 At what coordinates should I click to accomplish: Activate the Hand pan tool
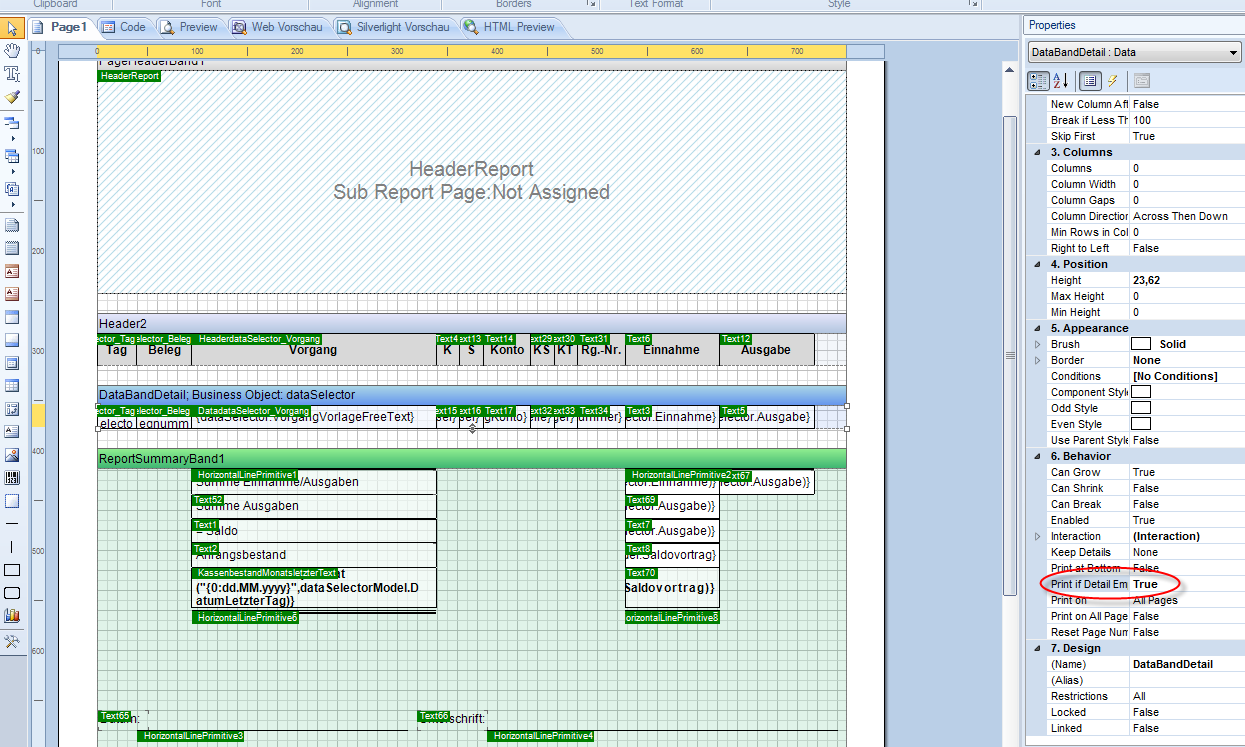12,50
